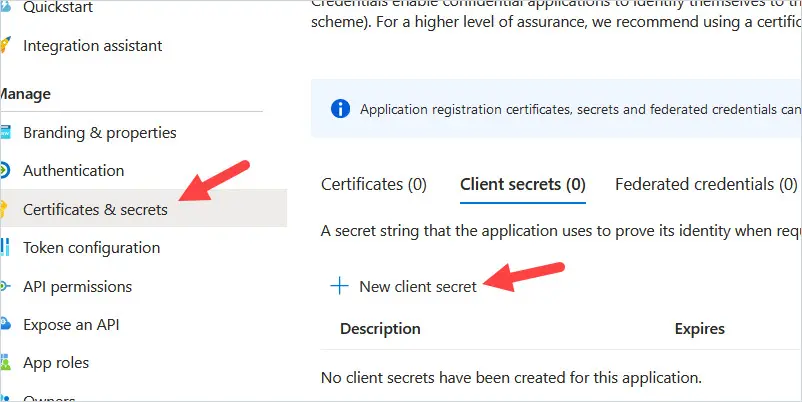Click the Authentication sidebar icon
The image size is (802, 402).
click(x=5, y=170)
